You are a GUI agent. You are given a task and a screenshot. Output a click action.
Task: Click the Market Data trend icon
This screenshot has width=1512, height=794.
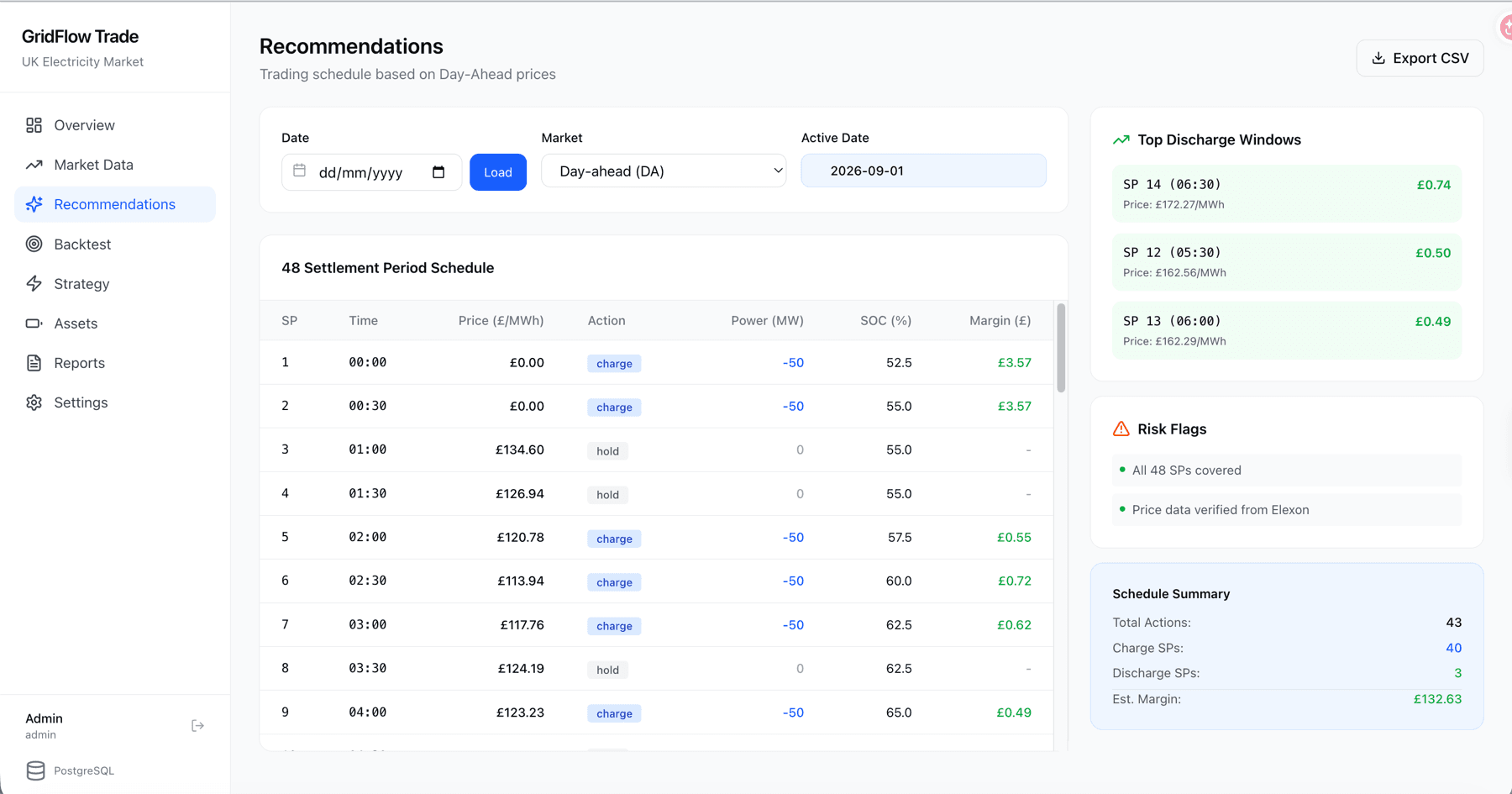tap(34, 165)
